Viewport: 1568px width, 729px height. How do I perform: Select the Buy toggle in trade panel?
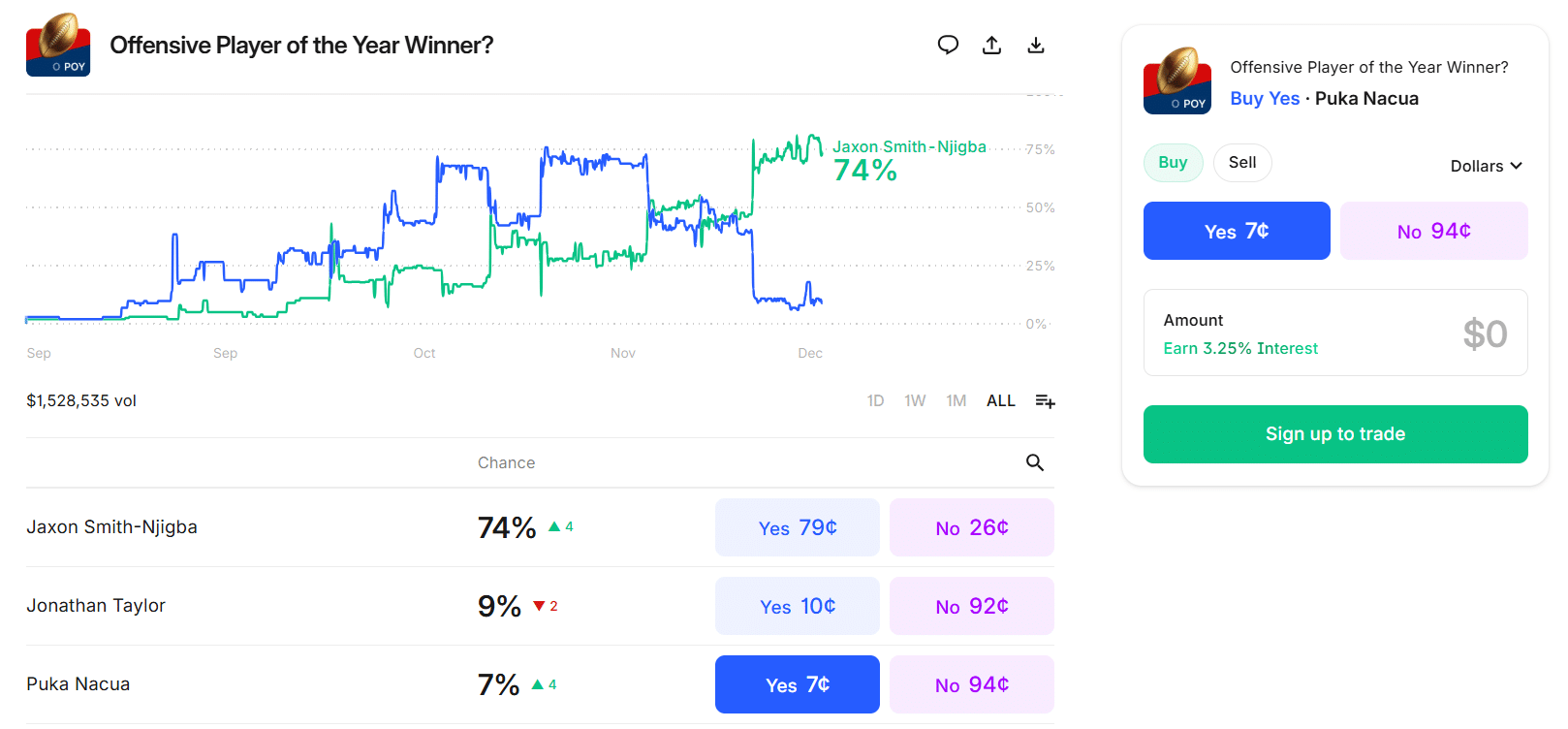(x=1173, y=163)
